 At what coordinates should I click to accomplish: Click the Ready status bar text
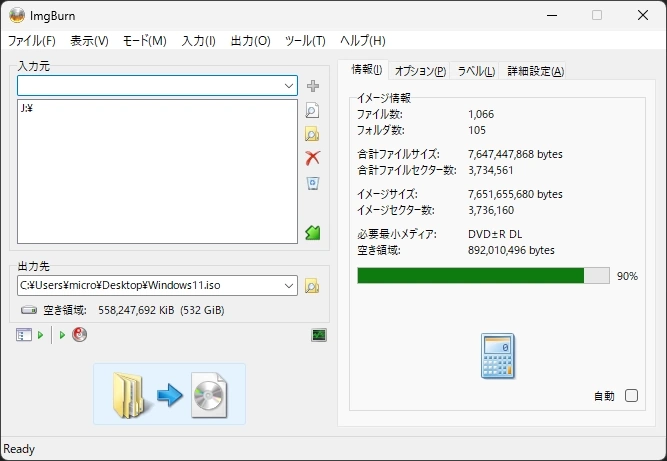[x=19, y=449]
